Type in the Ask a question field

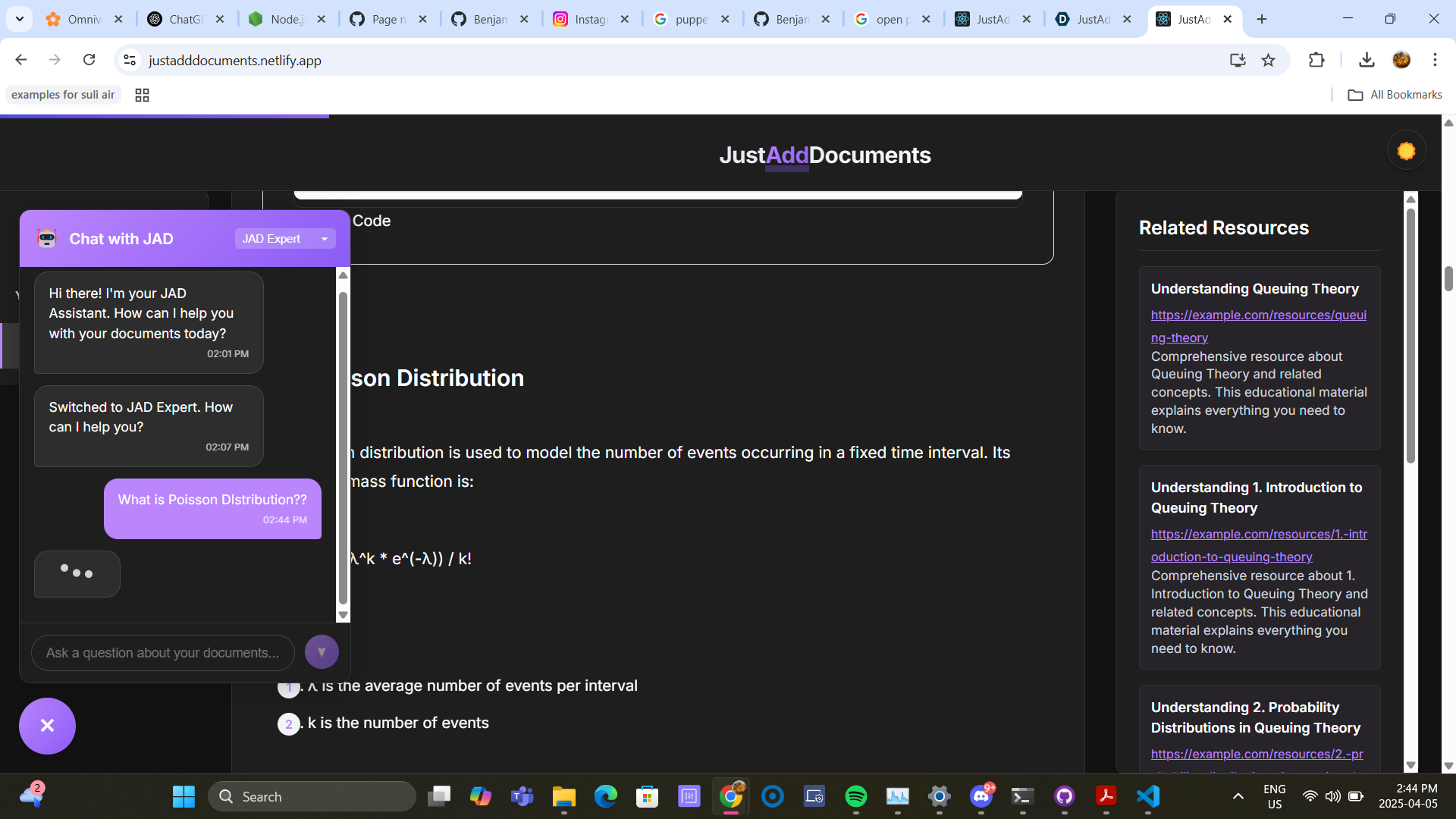162,653
